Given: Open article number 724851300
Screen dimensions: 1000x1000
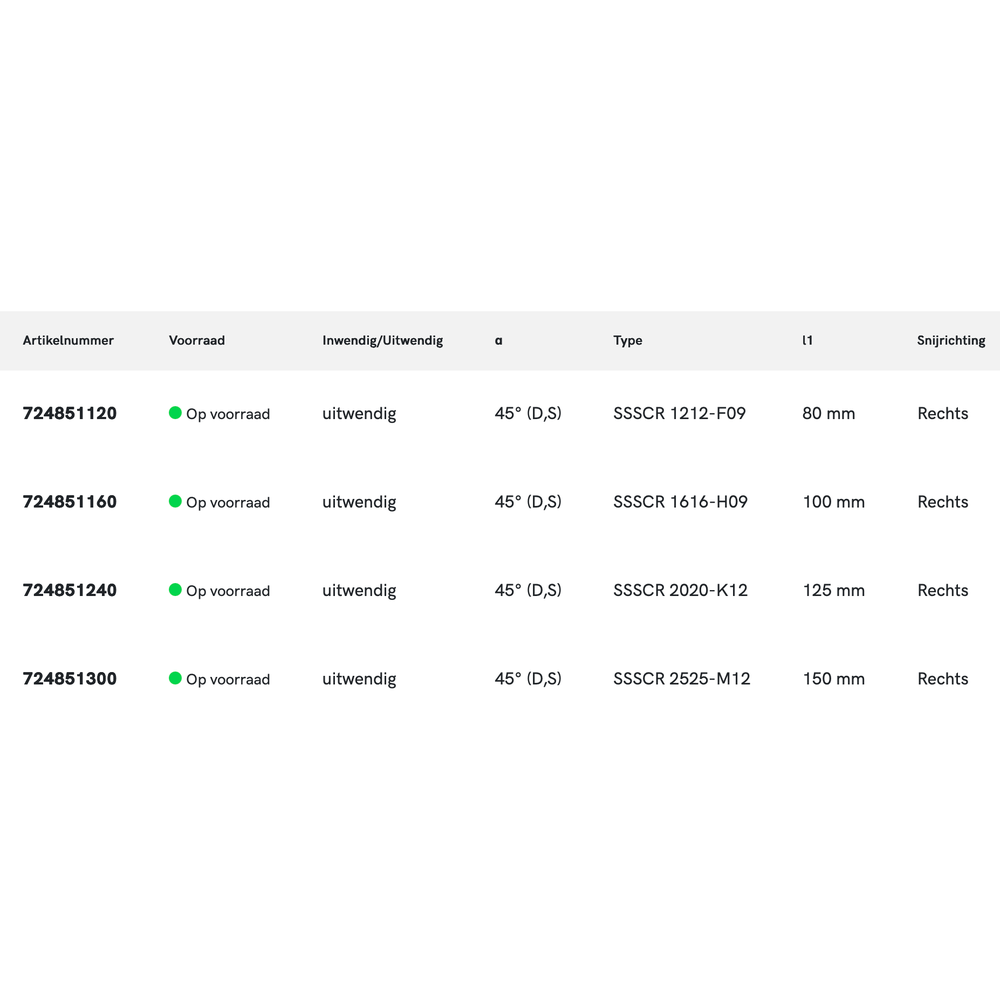Looking at the screenshot, I should pos(70,679).
